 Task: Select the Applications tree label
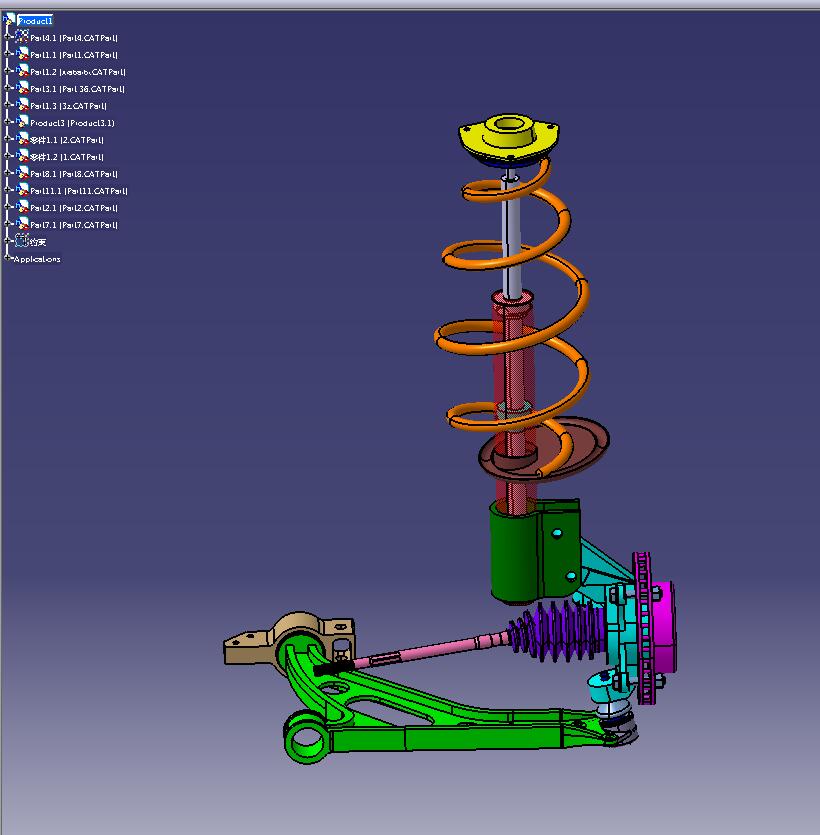point(37,259)
